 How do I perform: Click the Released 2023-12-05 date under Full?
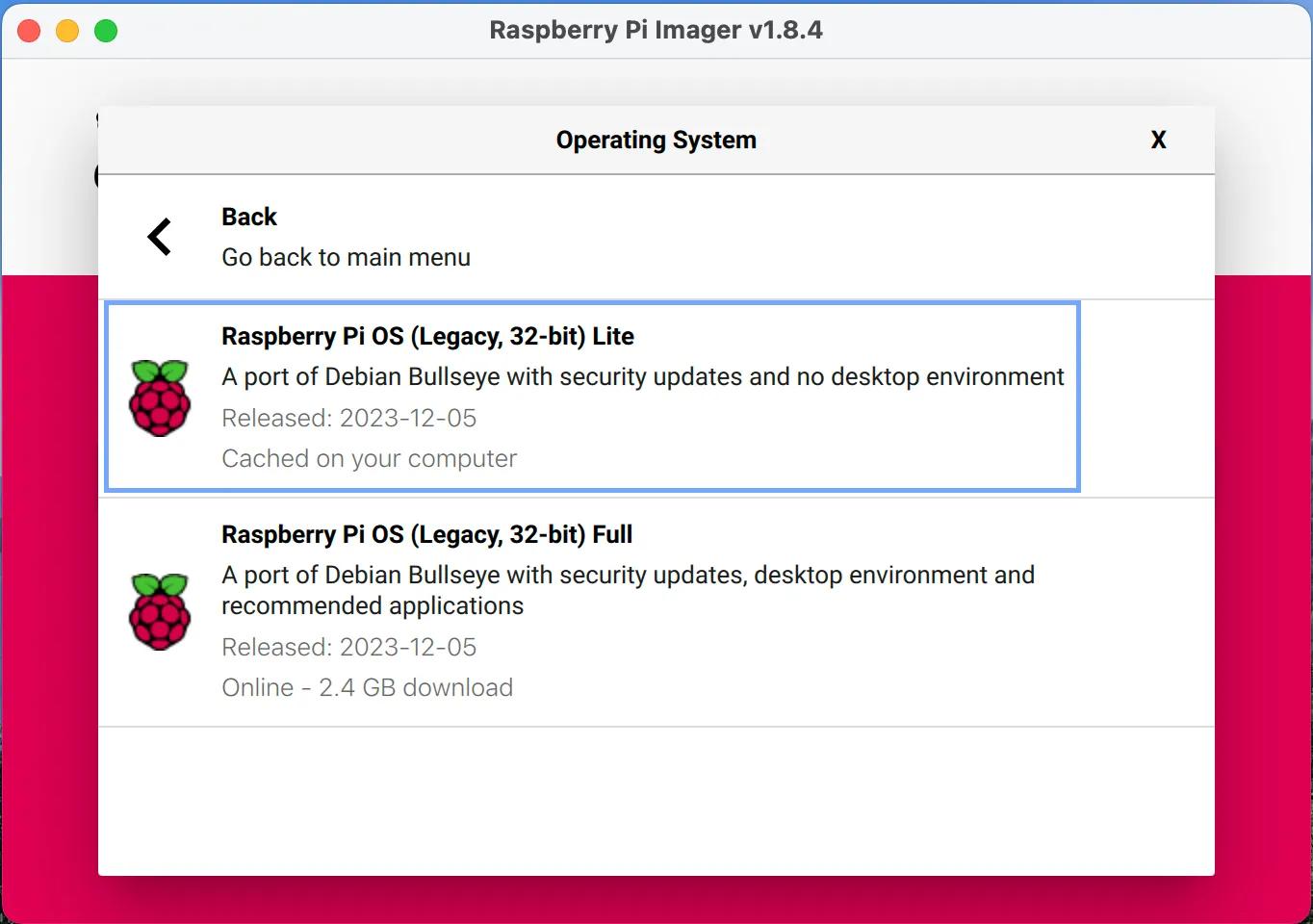(348, 647)
